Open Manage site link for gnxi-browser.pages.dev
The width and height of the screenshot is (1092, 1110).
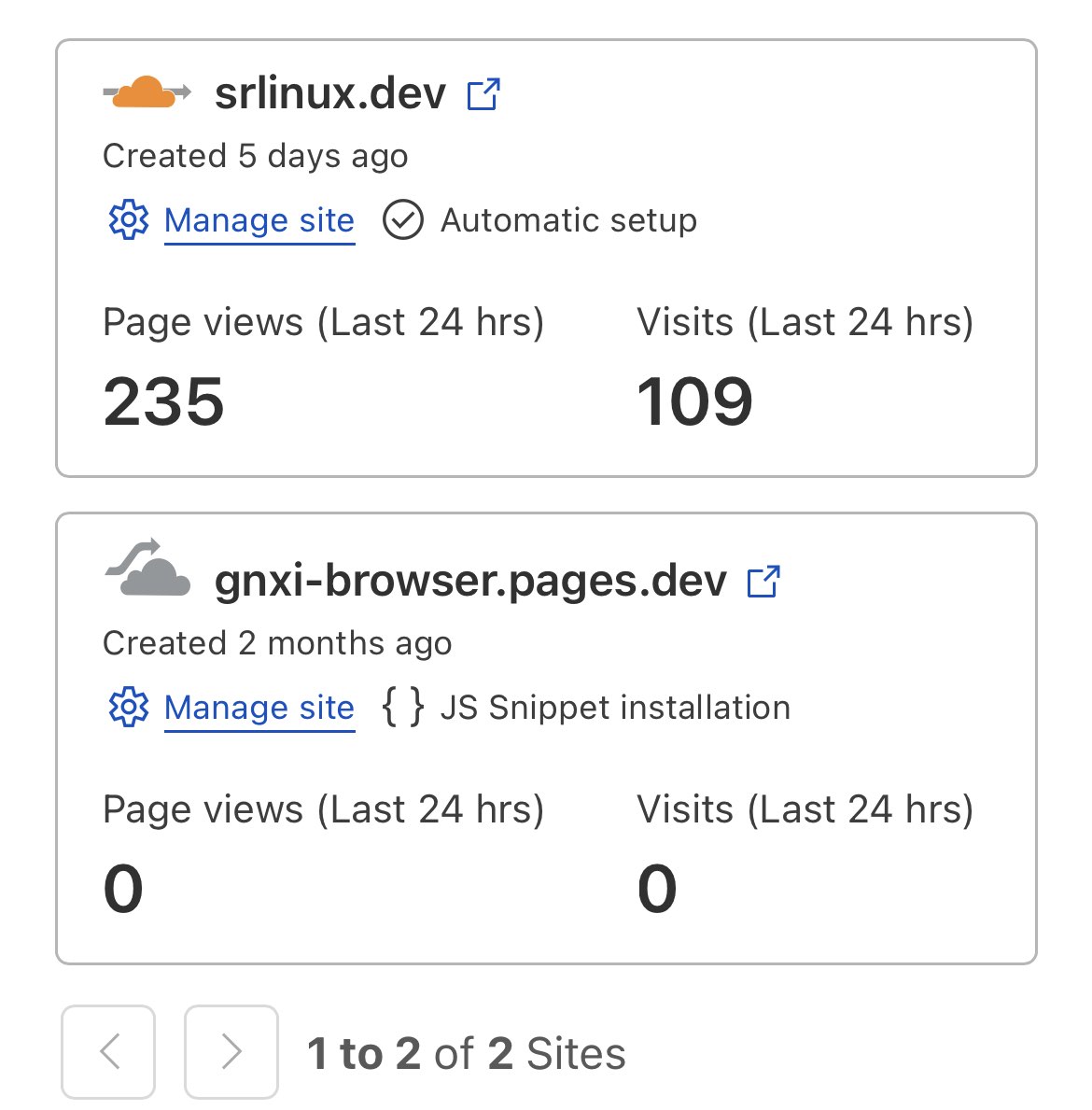pyautogui.click(x=259, y=708)
